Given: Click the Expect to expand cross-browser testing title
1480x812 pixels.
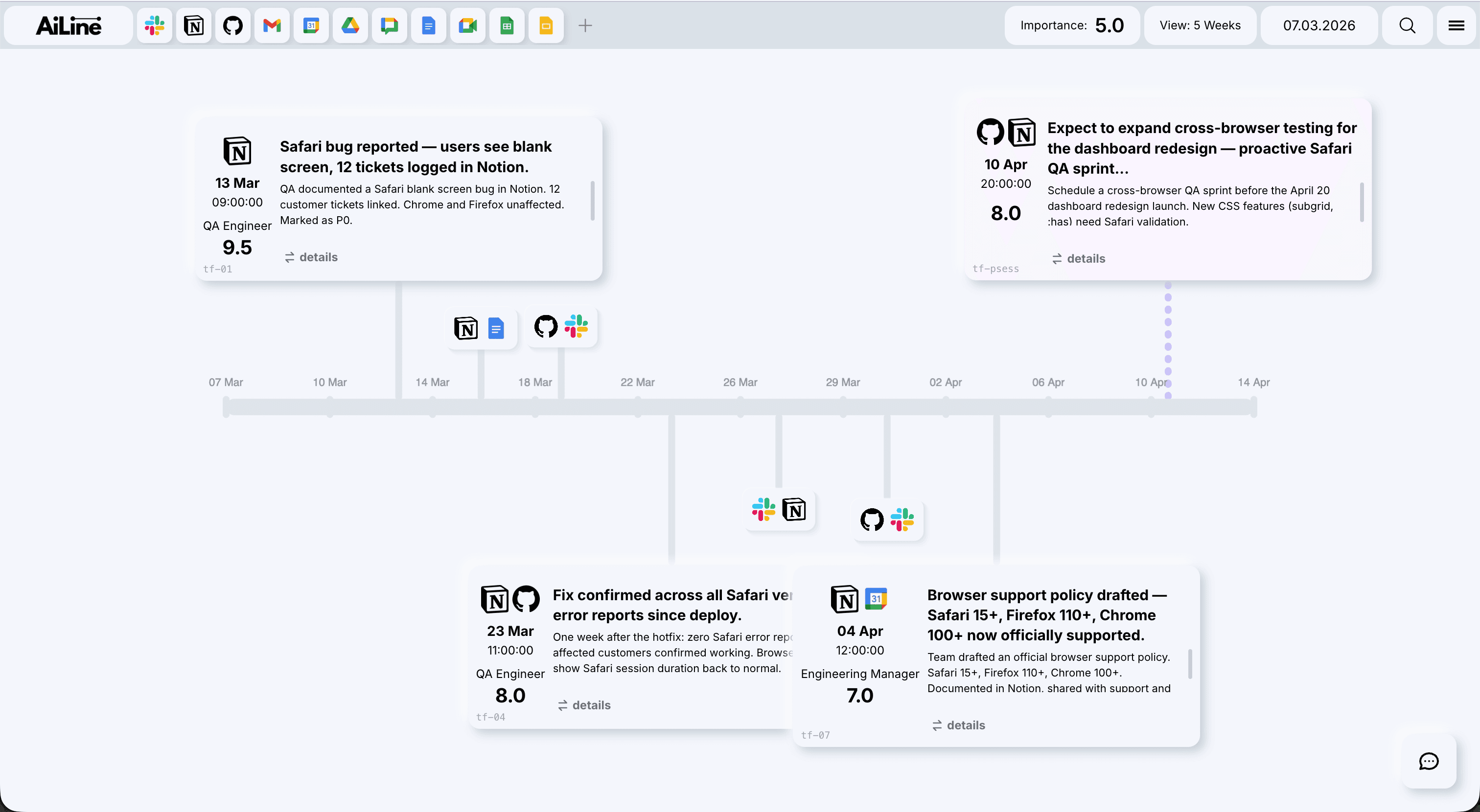Looking at the screenshot, I should pyautogui.click(x=1202, y=148).
